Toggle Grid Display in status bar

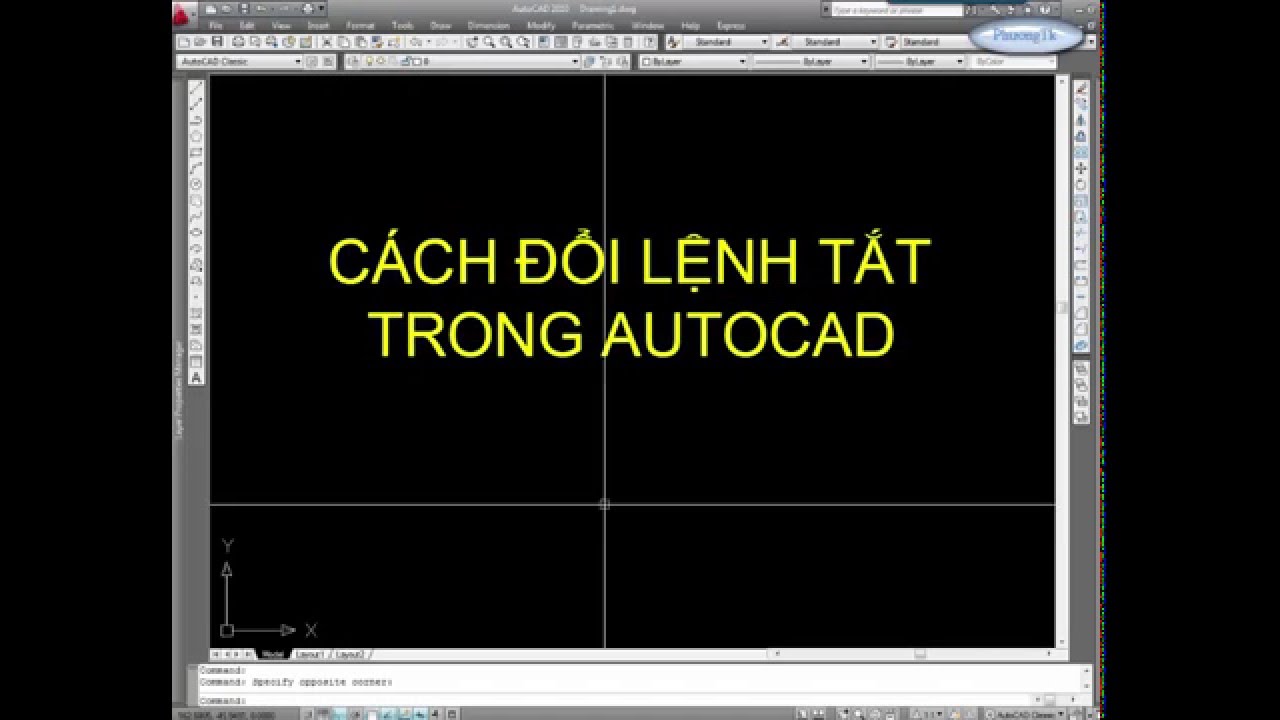[322, 714]
